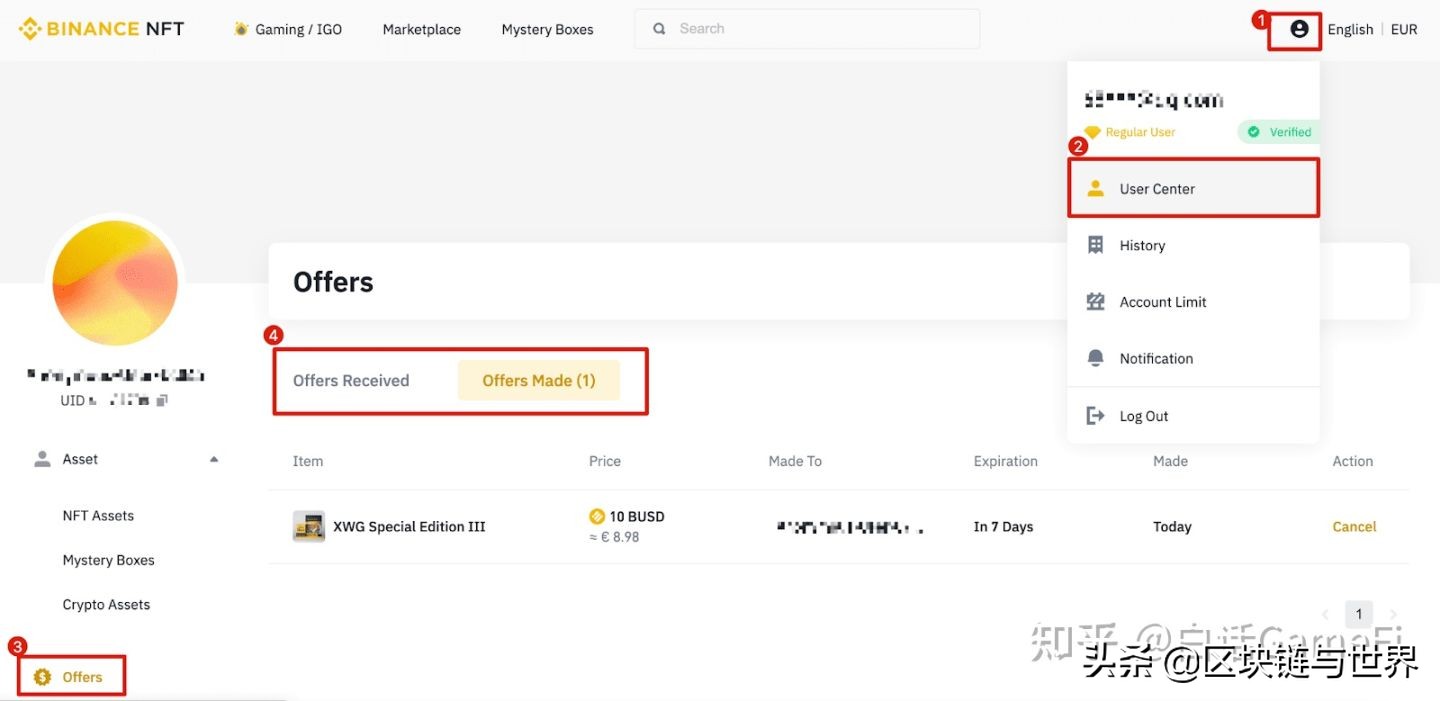Change the EUR currency setting
The height and width of the screenshot is (701, 1440).
[x=1404, y=29]
